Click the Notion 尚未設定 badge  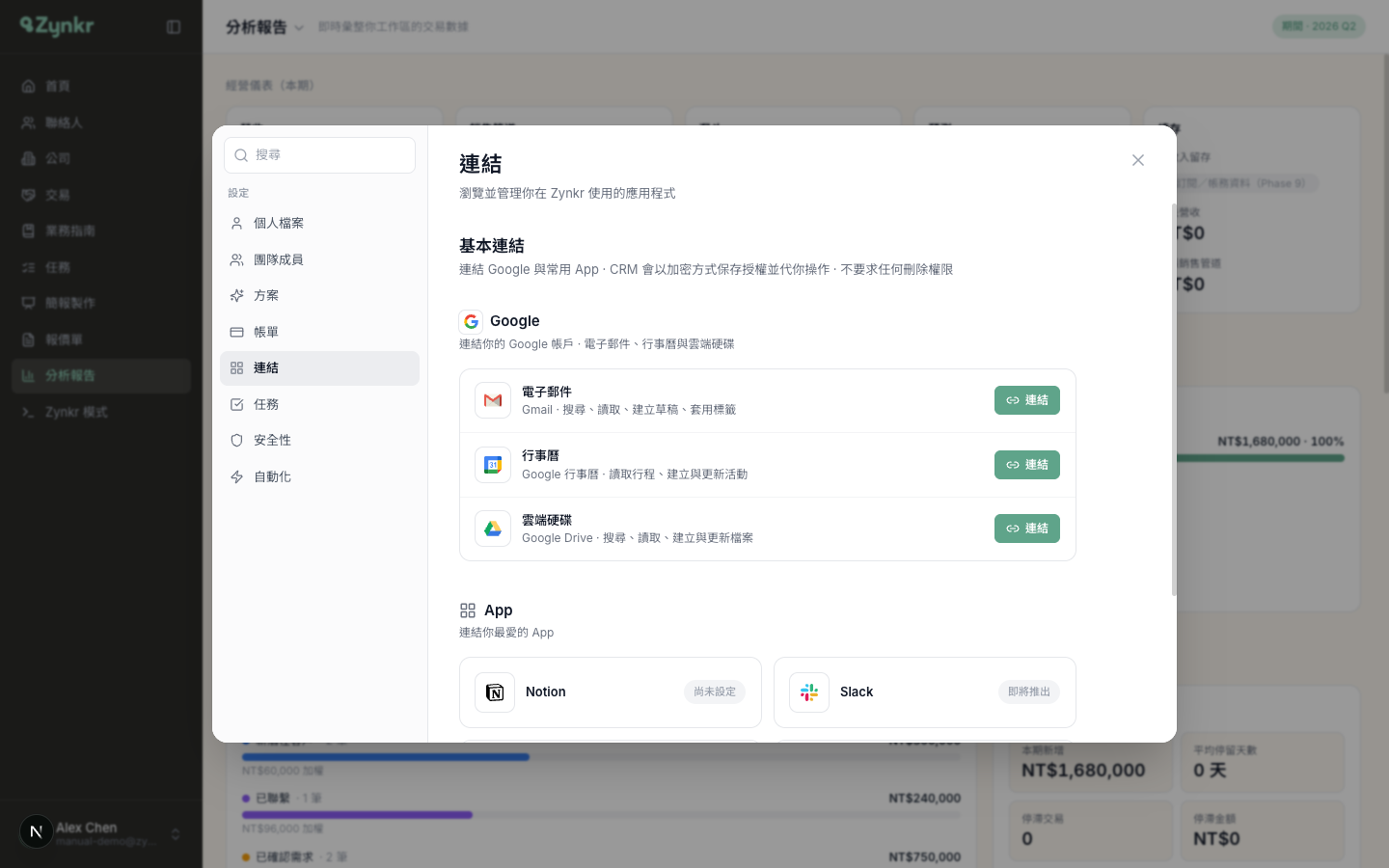[715, 692]
